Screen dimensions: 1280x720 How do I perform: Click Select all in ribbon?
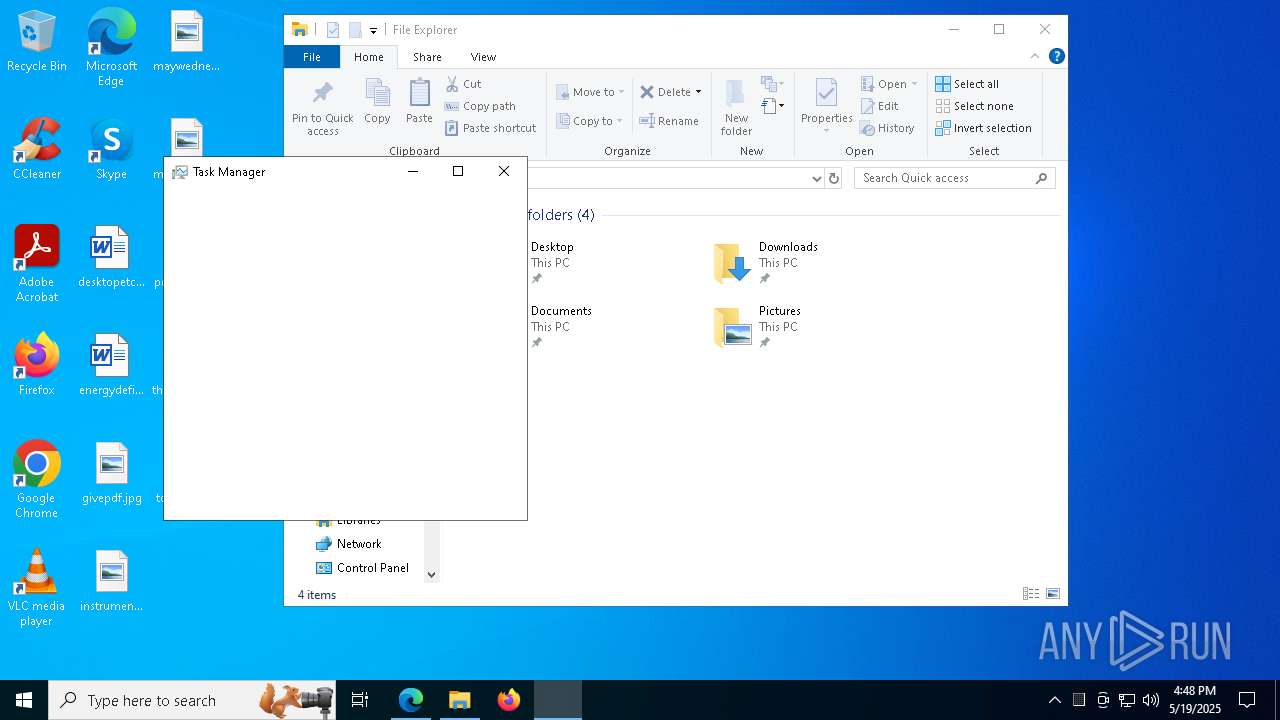[967, 84]
